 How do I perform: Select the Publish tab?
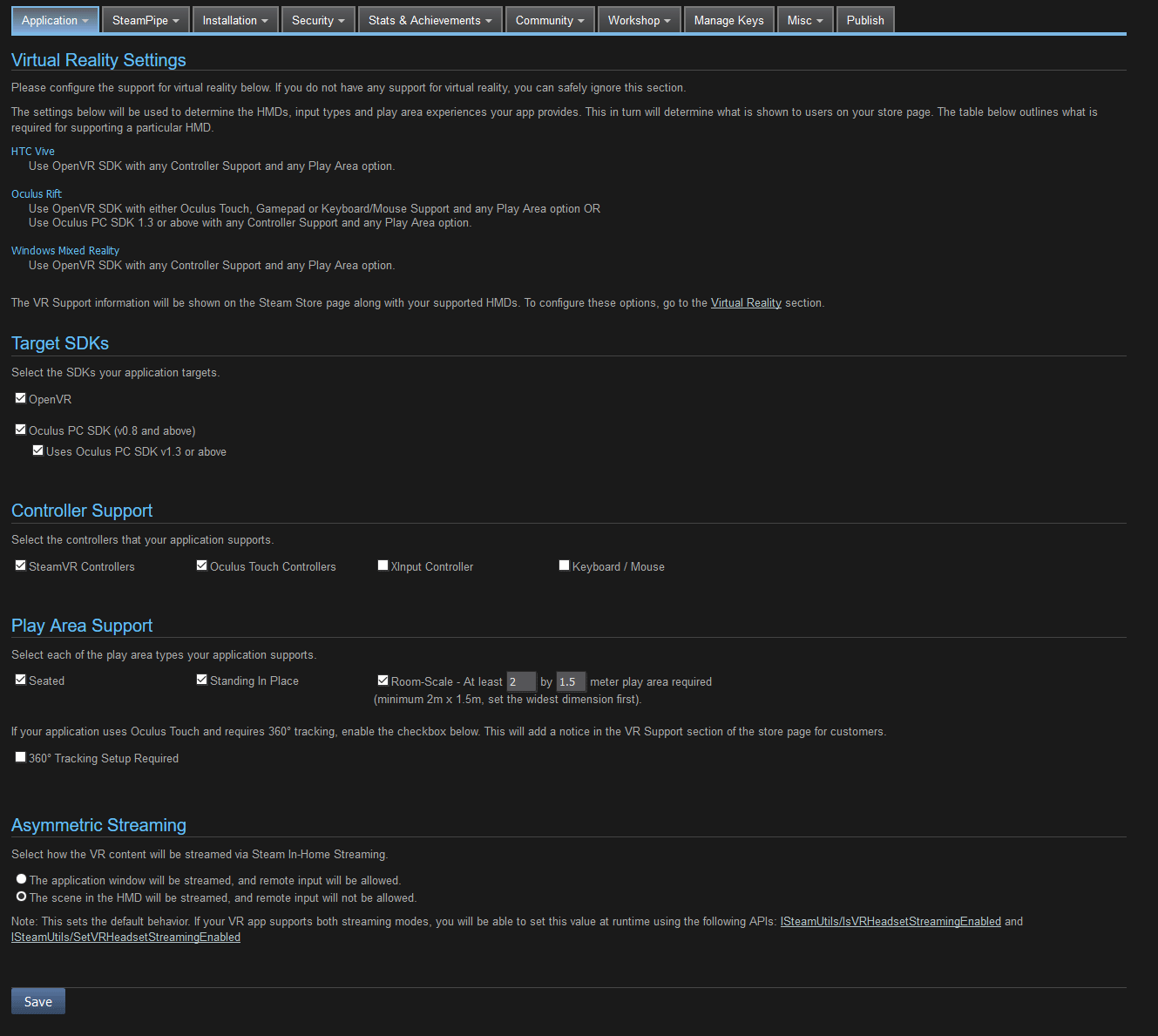pyautogui.click(x=863, y=18)
